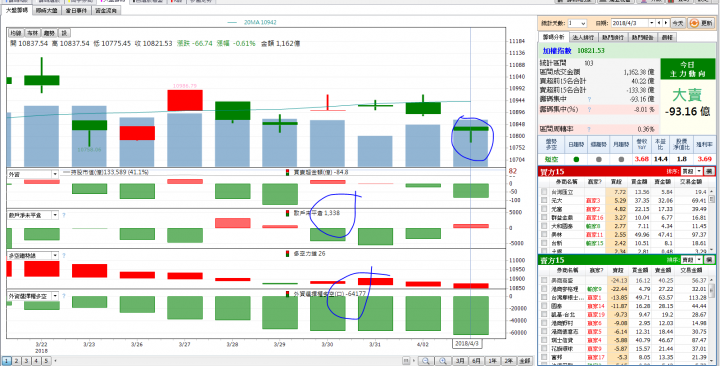This screenshot has height=366, width=720.
Task: Click help question mark beside 籌碼集中 億 row
Action: (589, 99)
